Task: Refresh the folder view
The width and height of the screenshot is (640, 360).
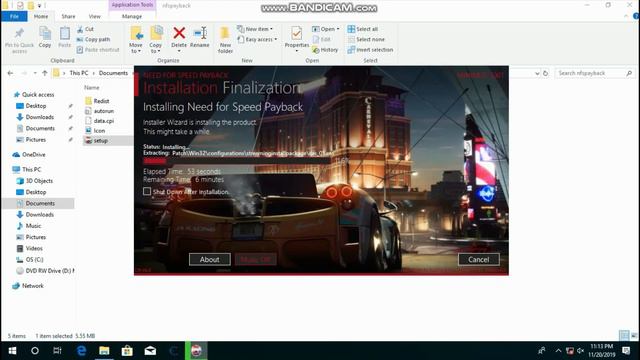Action: tap(545, 73)
